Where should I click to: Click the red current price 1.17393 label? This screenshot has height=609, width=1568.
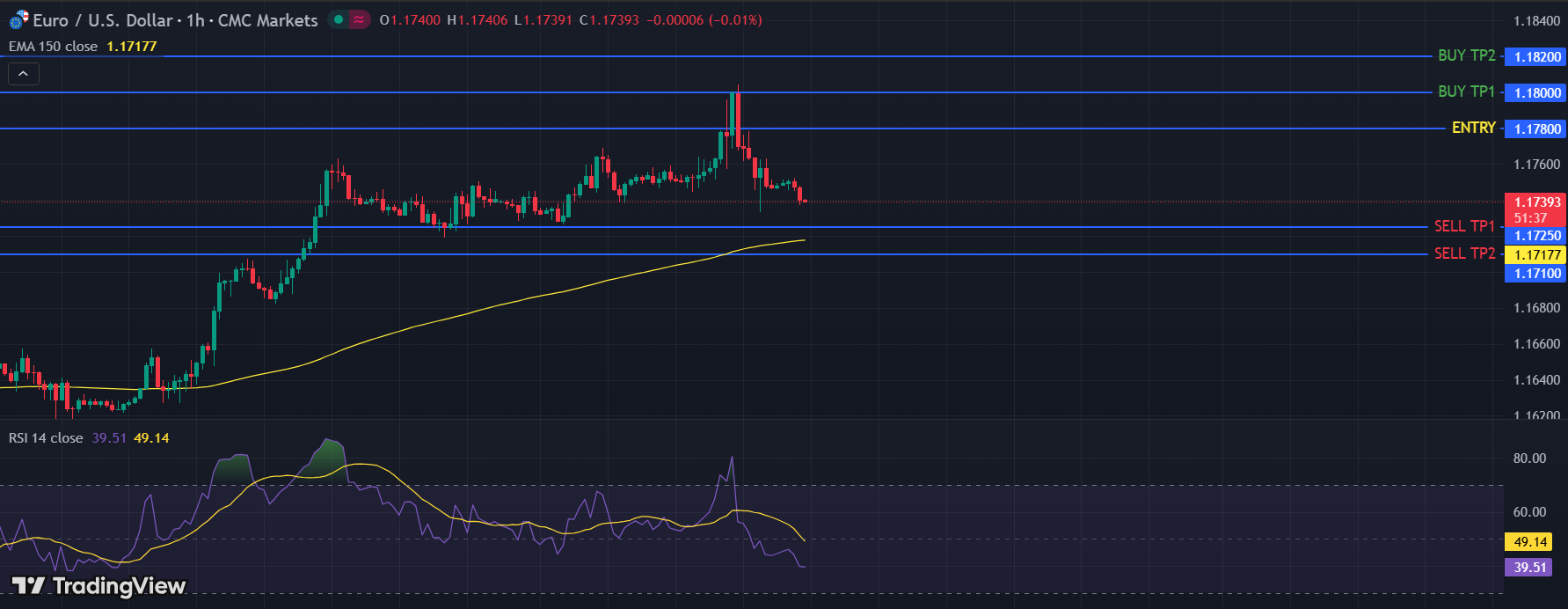pyautogui.click(x=1536, y=202)
